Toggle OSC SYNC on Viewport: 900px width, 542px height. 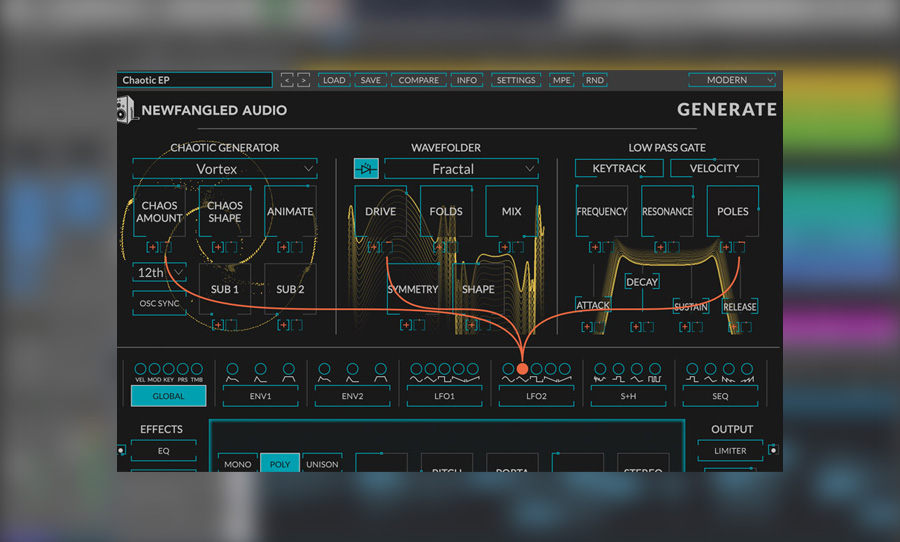(x=159, y=303)
